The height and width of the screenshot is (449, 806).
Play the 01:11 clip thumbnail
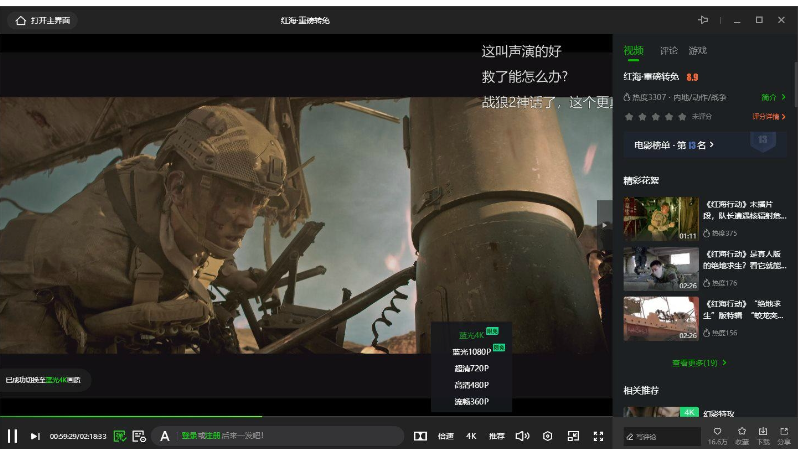661,219
